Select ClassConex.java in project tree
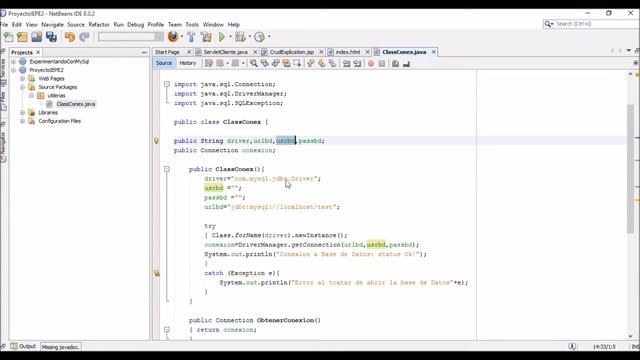Image resolution: width=640 pixels, height=360 pixels. 76,104
